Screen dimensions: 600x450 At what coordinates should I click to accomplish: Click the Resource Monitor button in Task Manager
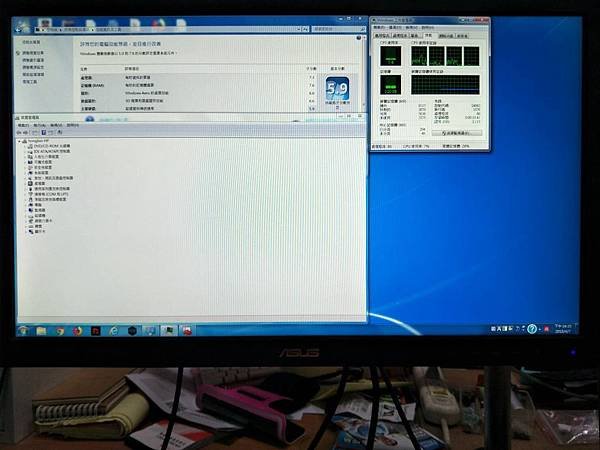pos(457,133)
